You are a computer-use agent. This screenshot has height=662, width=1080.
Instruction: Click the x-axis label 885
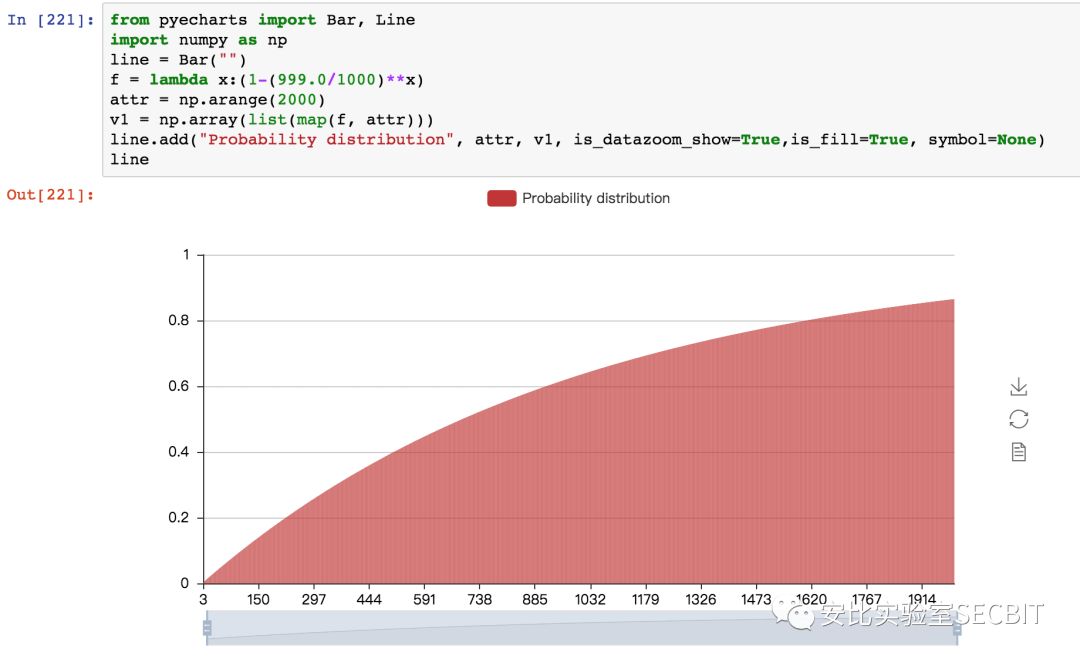pyautogui.click(x=534, y=599)
